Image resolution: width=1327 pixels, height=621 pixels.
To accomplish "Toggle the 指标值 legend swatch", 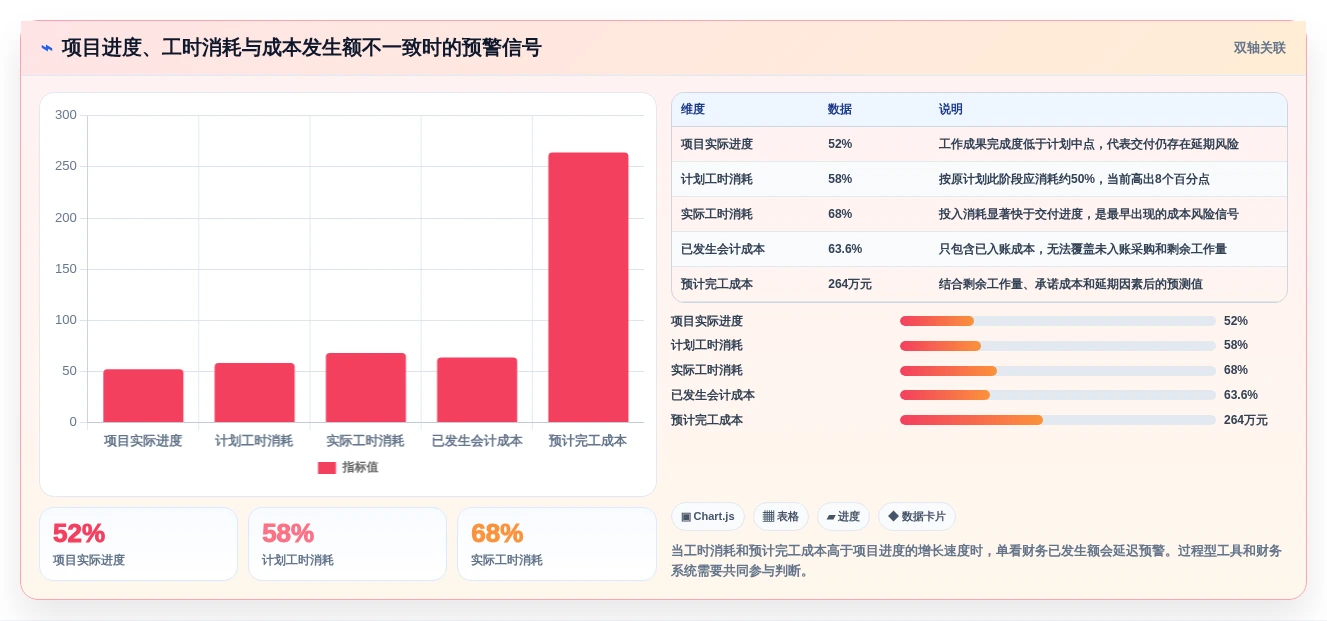I will 326,468.
